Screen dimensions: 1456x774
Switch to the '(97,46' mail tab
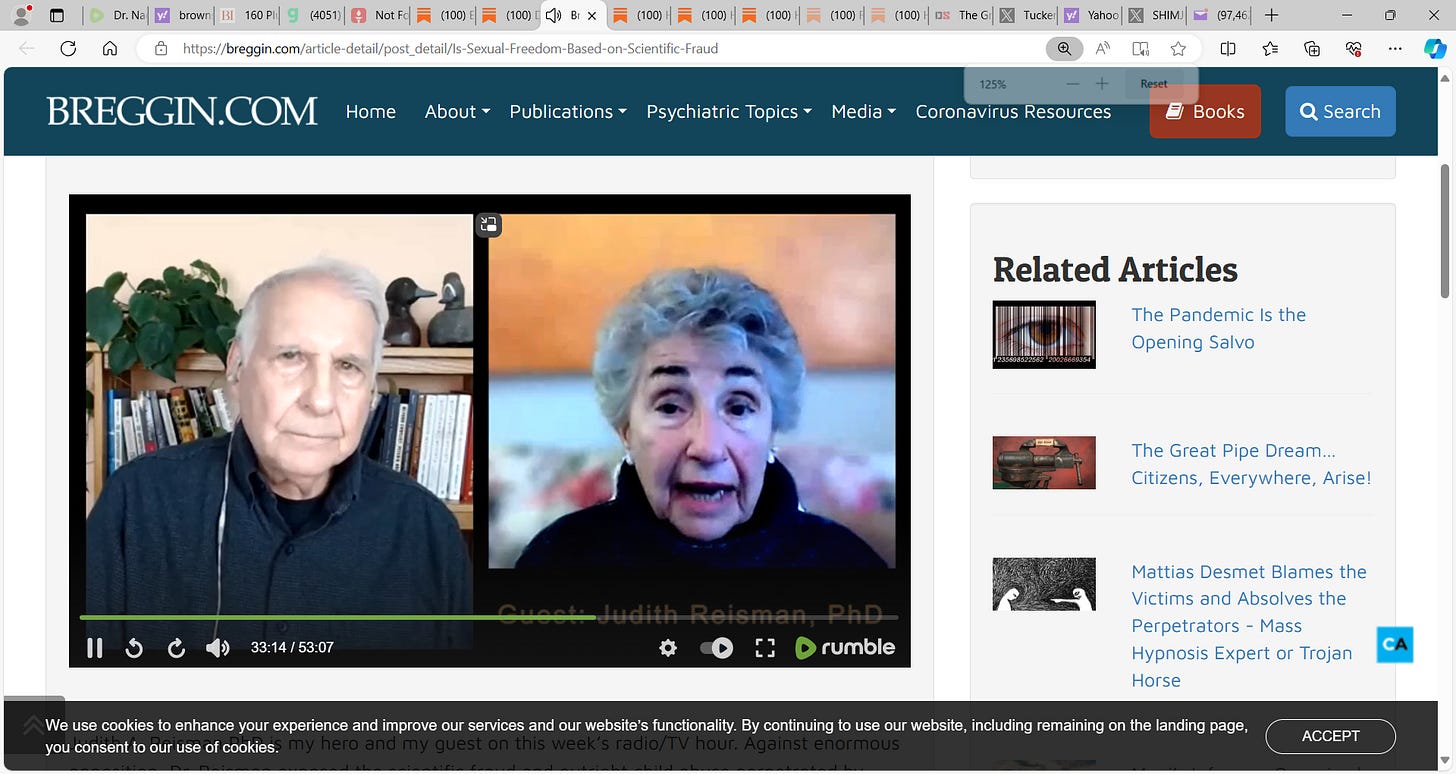(1219, 15)
